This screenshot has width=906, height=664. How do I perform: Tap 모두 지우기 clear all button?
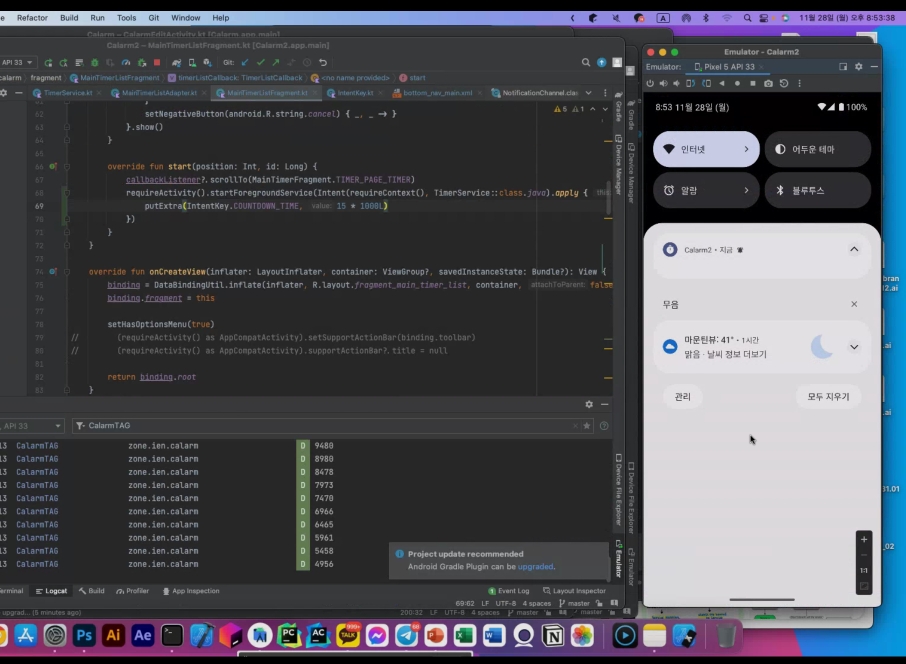[x=828, y=397]
